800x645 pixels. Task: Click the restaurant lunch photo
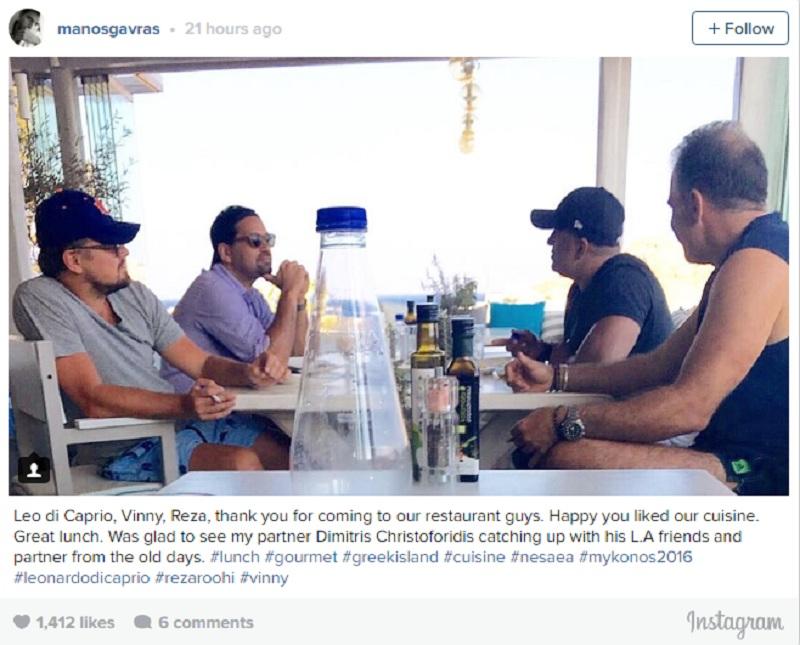pyautogui.click(x=399, y=276)
